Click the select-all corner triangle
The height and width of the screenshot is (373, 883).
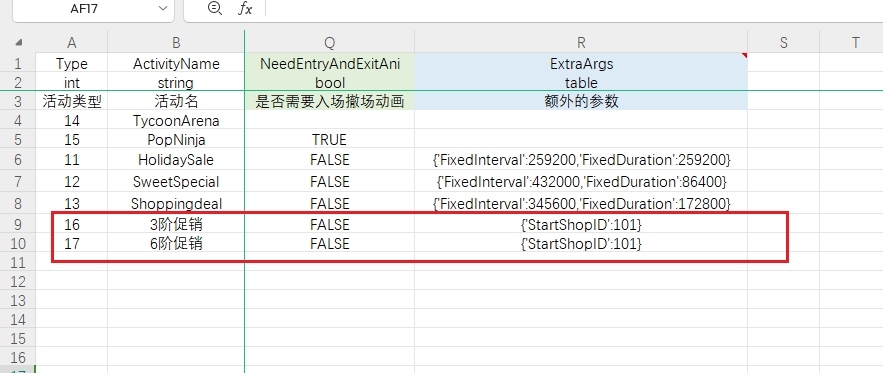tap(19, 42)
